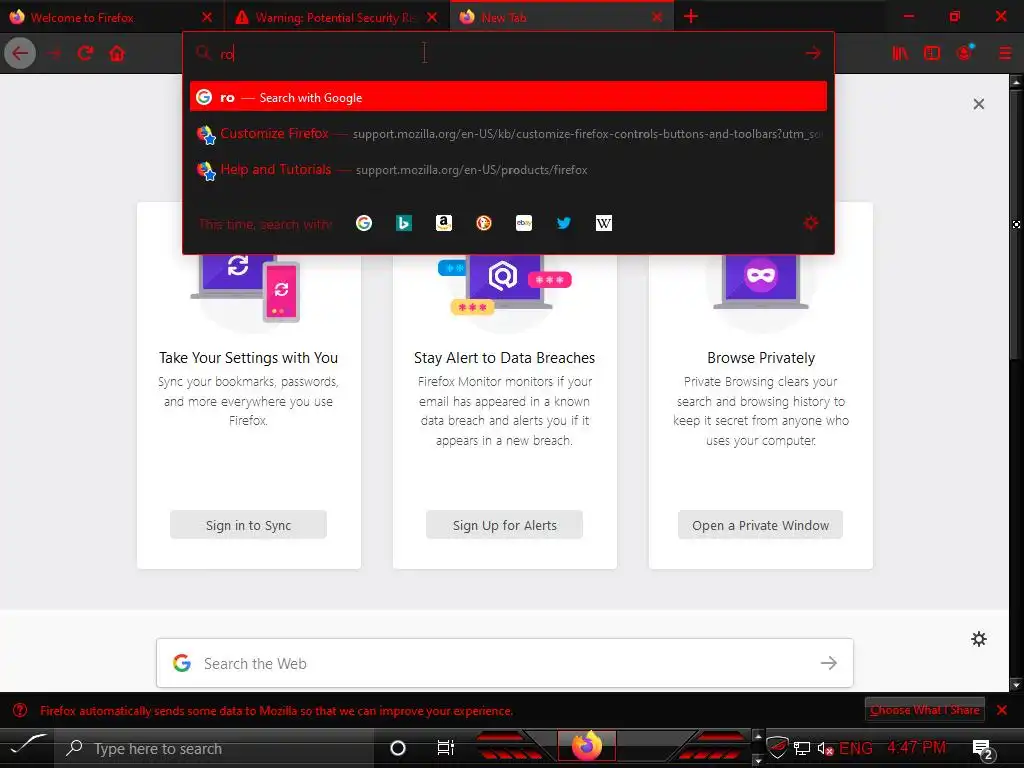Search this time with DuckDuckGo icon
Image resolution: width=1024 pixels, height=768 pixels.
tap(484, 223)
